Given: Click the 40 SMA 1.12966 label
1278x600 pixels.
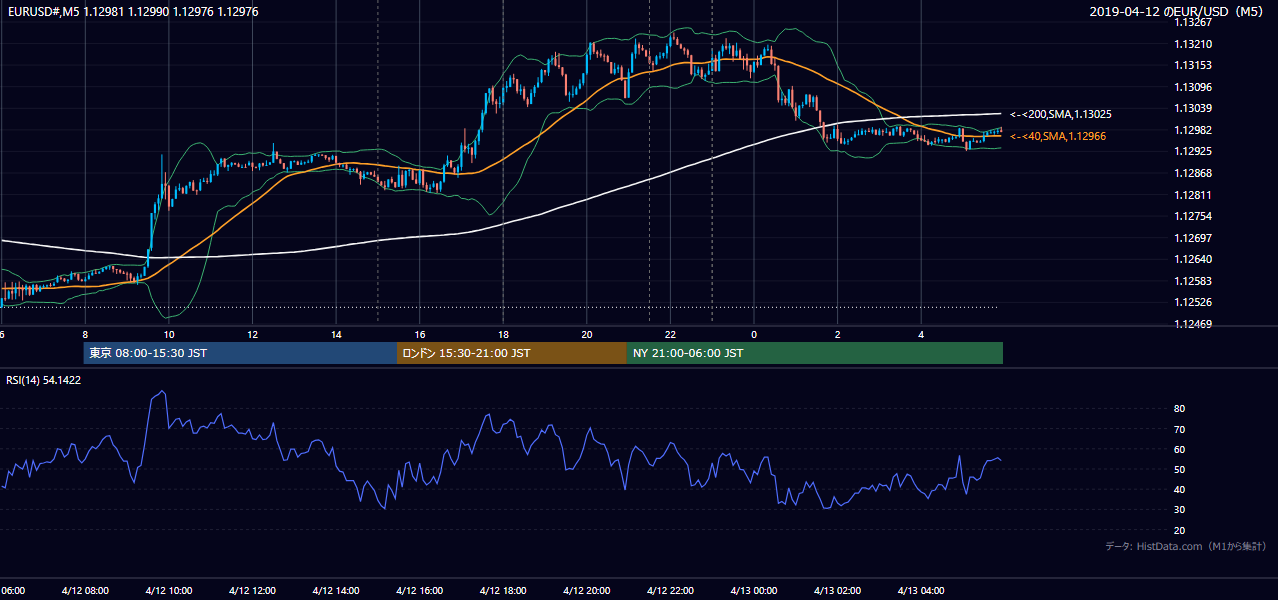Looking at the screenshot, I should tap(1059, 136).
